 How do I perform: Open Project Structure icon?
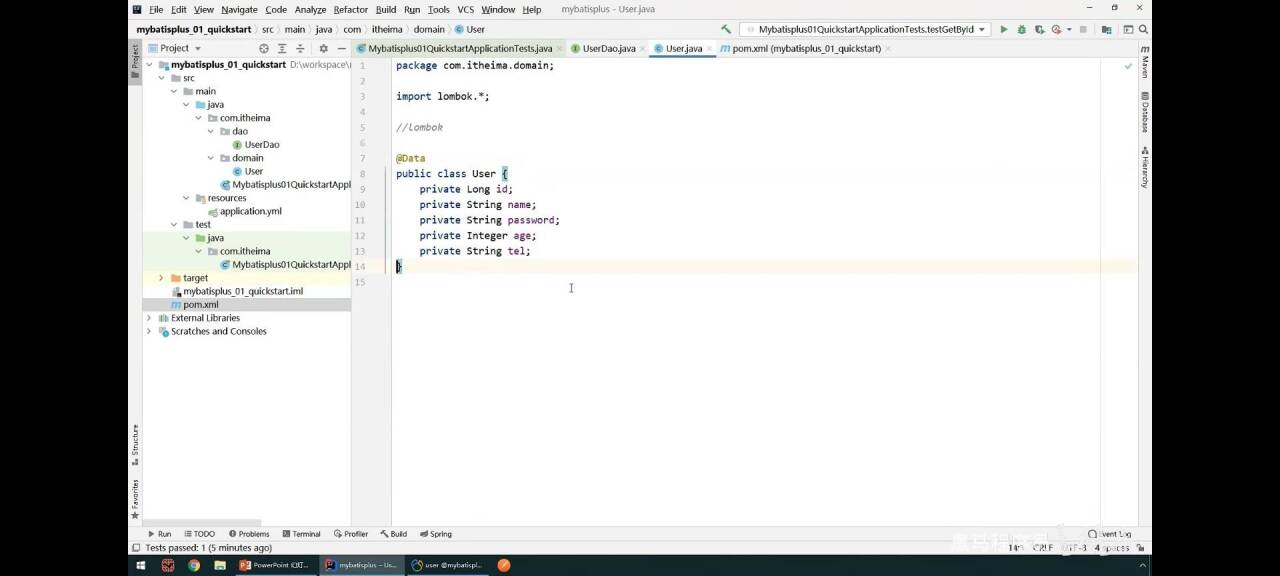(1106, 30)
